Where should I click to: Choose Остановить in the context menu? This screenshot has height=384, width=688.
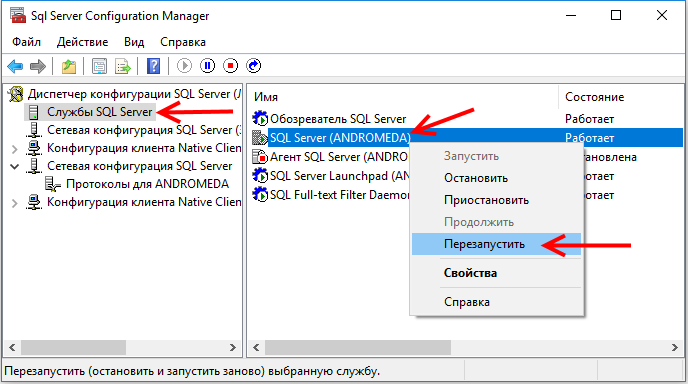(x=496, y=178)
